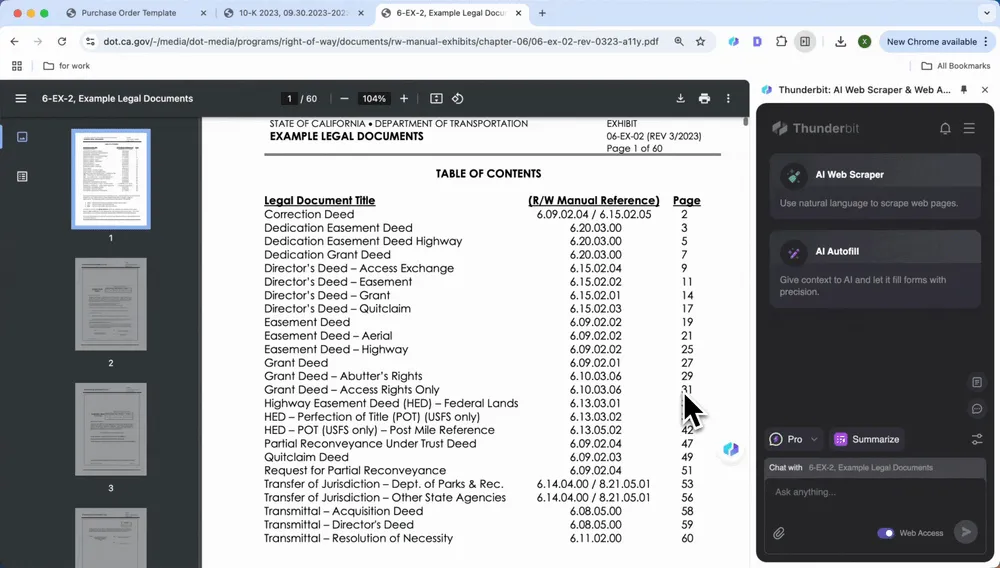Click the floating Thunderbit page button

click(731, 449)
